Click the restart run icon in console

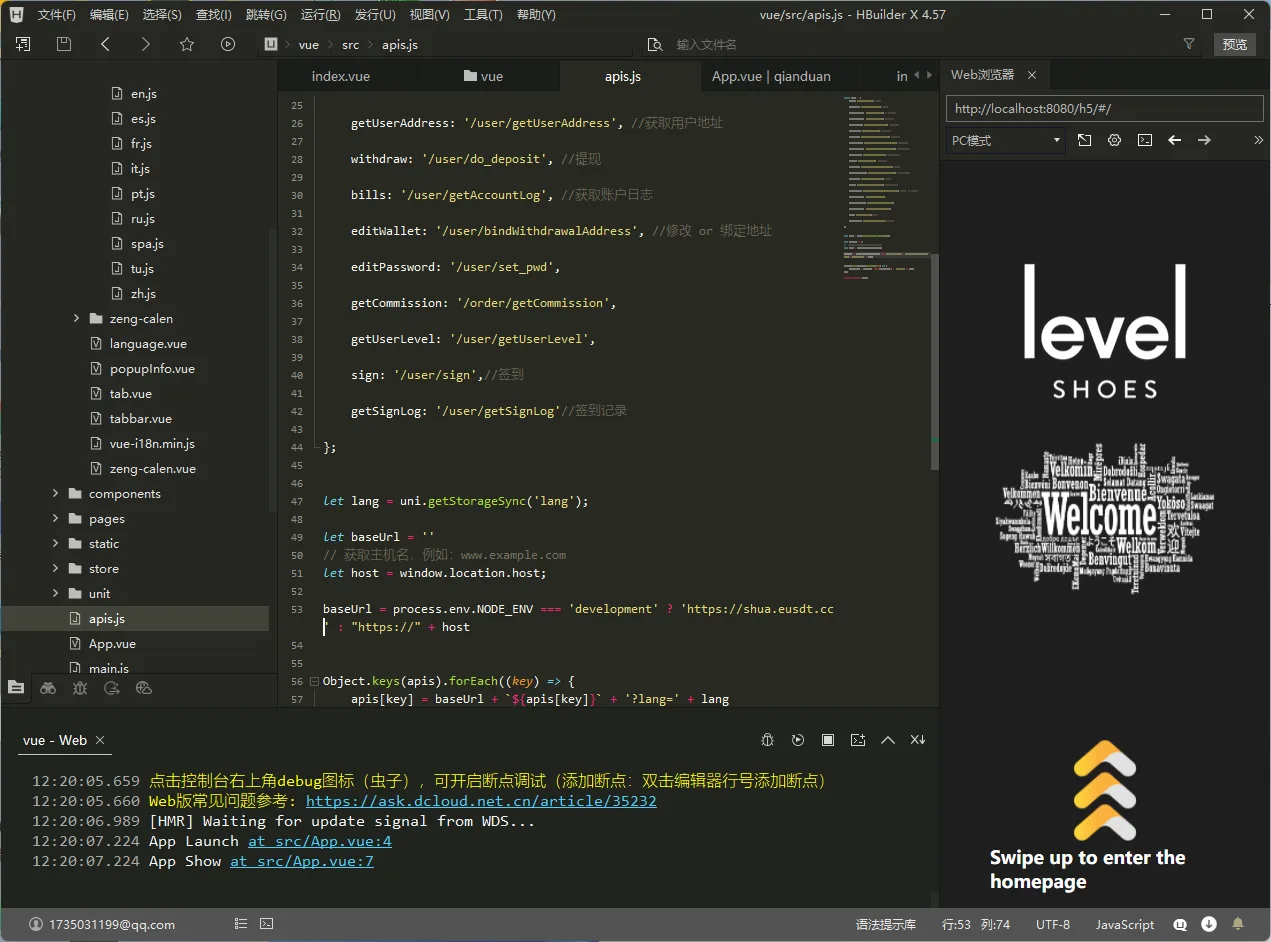click(x=798, y=740)
